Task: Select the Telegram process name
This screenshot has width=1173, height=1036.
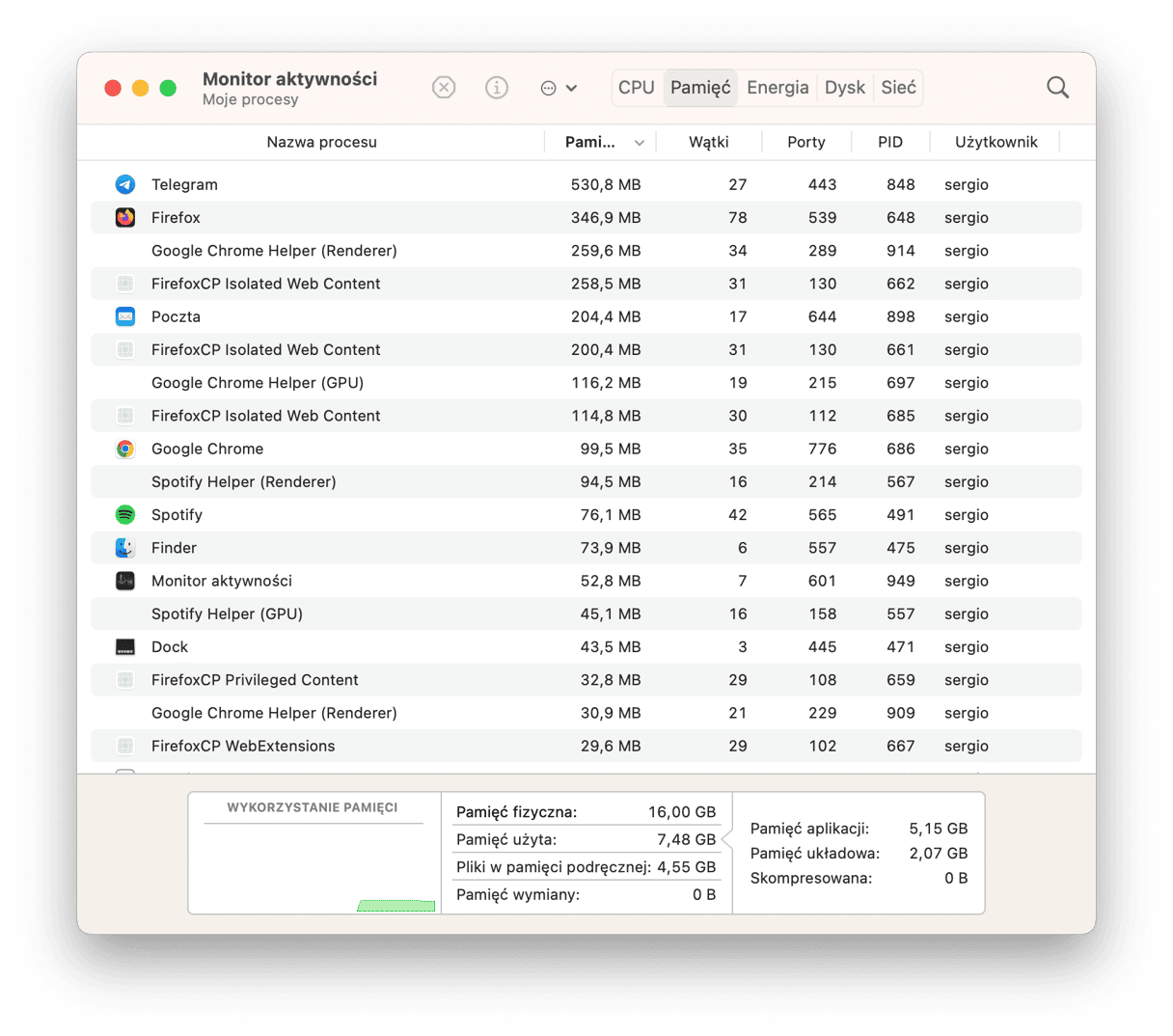Action: click(184, 184)
